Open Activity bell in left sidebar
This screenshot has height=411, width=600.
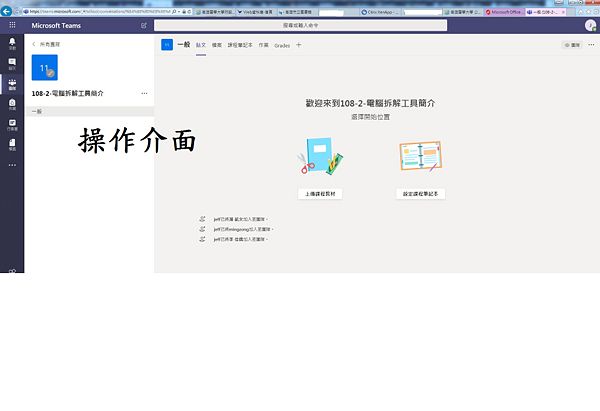12,45
